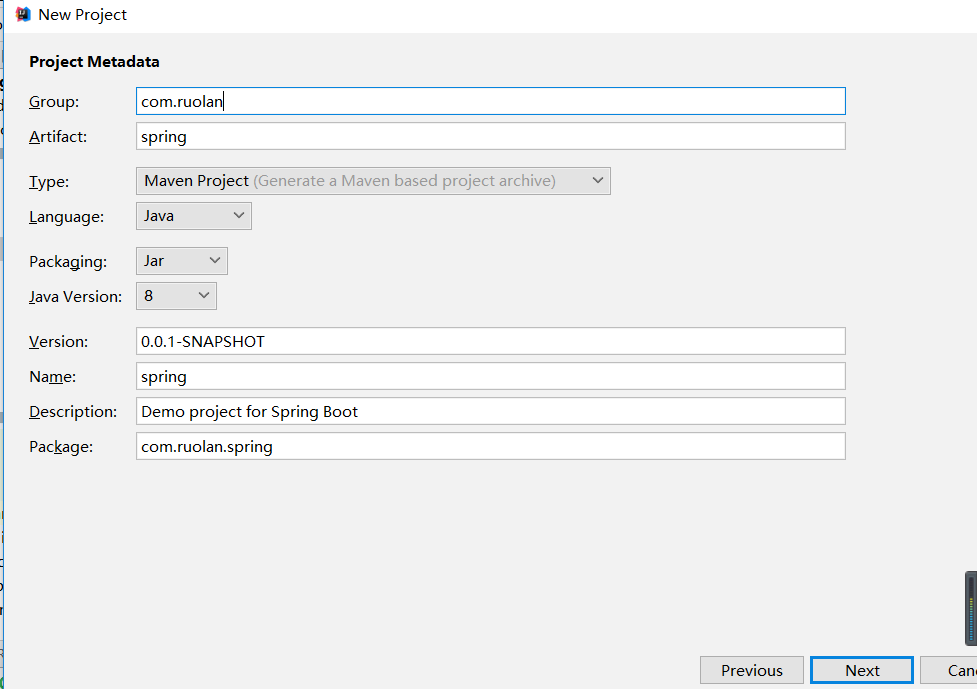This screenshot has width=977, height=689.
Task: Click the Package label
Action: click(x=60, y=447)
